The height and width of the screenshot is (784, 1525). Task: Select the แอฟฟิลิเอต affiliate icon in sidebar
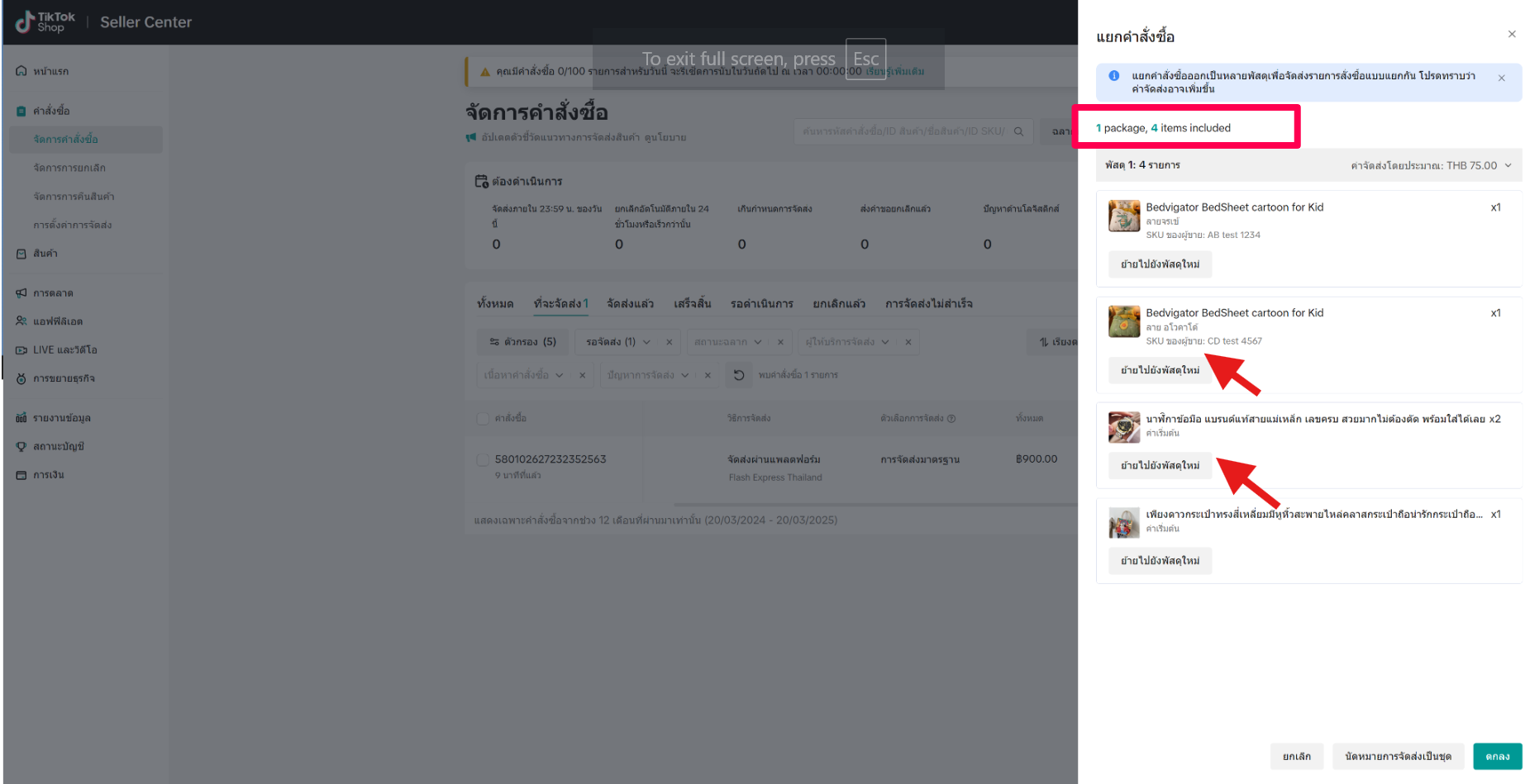21,321
